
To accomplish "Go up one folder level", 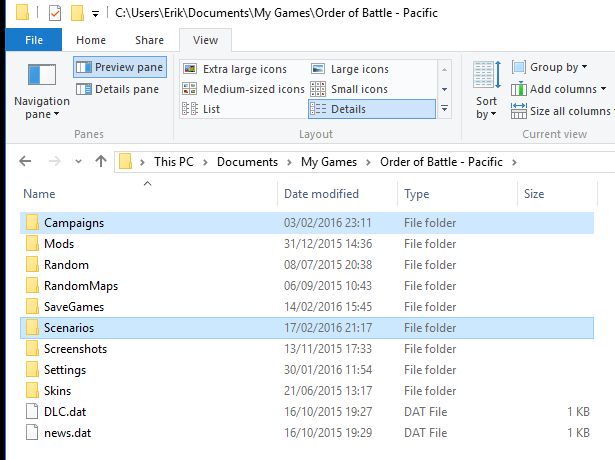I will [101, 161].
